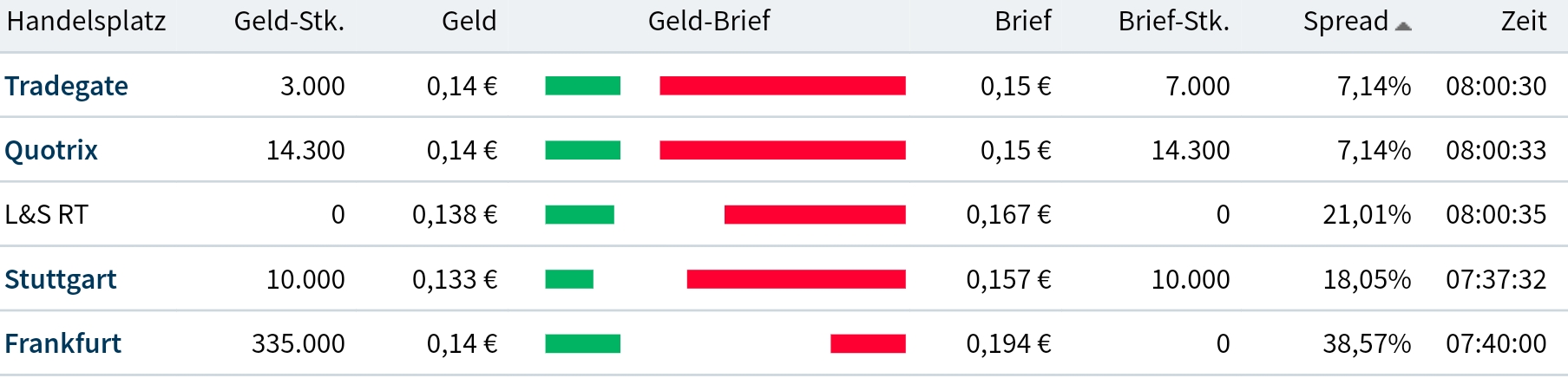Open the Tradegate exchange link
The width and height of the screenshot is (1568, 378).
point(66,86)
